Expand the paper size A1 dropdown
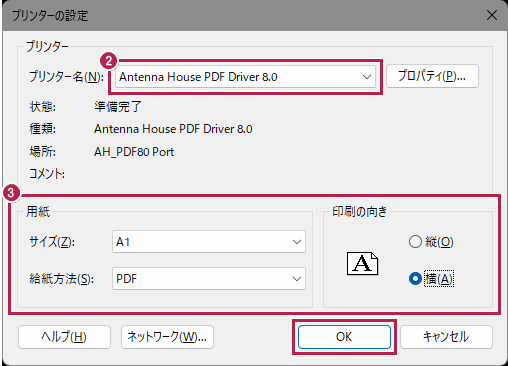The image size is (508, 366). coord(209,242)
